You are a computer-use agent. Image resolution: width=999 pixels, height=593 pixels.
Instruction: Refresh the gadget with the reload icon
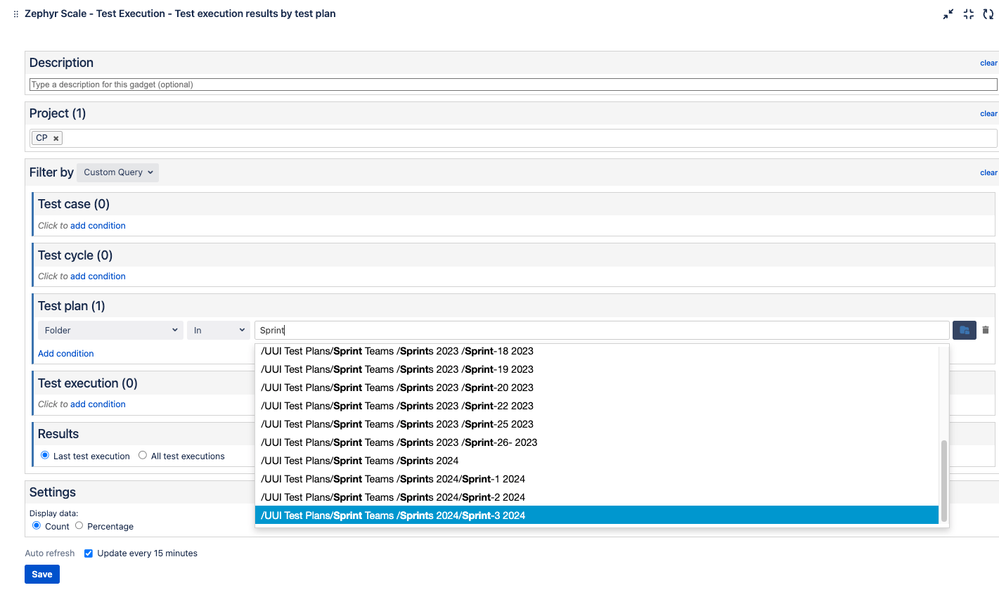988,14
